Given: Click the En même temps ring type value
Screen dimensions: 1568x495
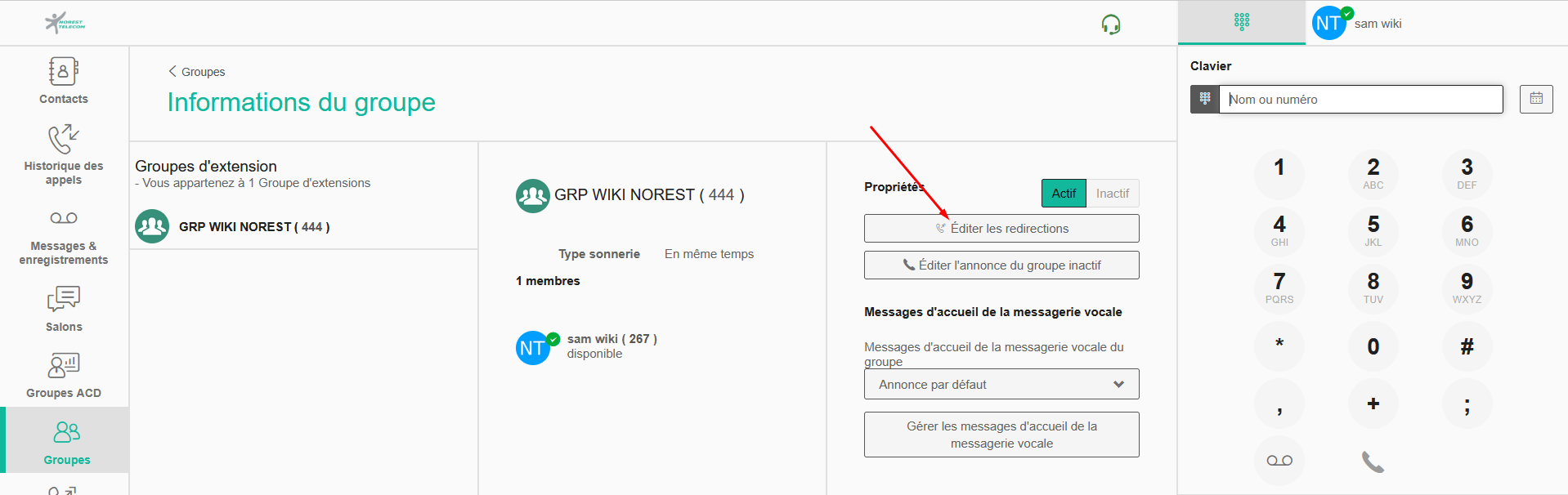Looking at the screenshot, I should point(709,254).
